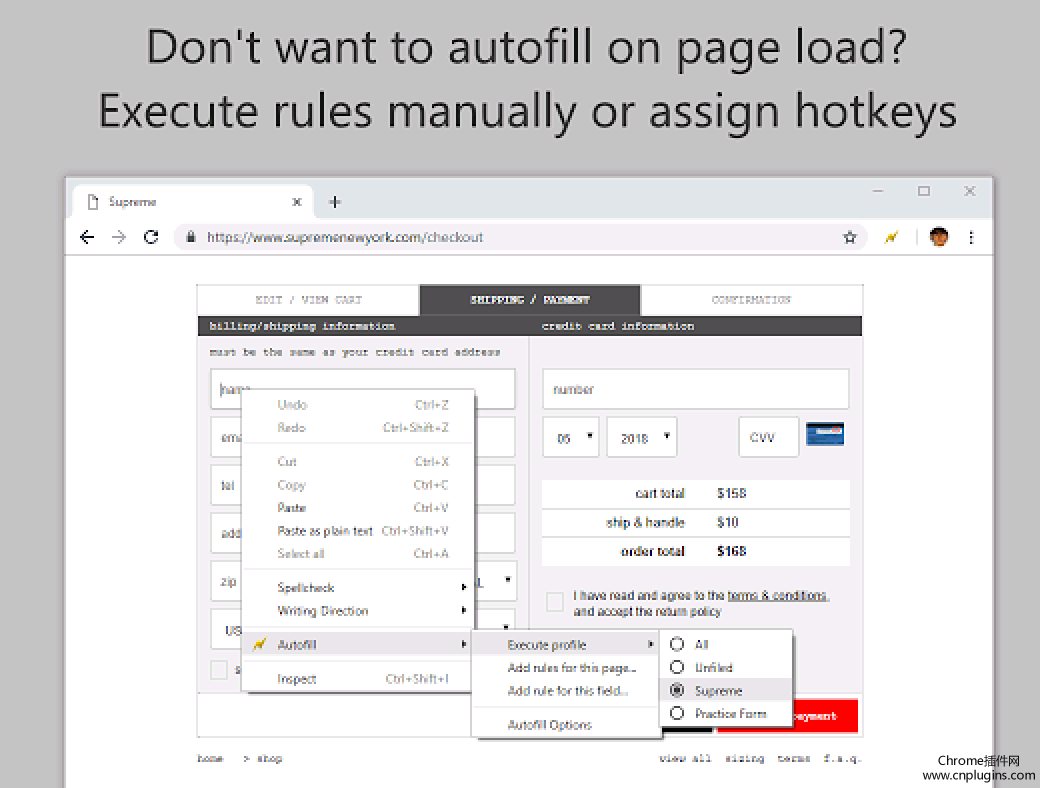Click the CVV input field
The width and height of the screenshot is (1040, 788).
pyautogui.click(x=769, y=437)
